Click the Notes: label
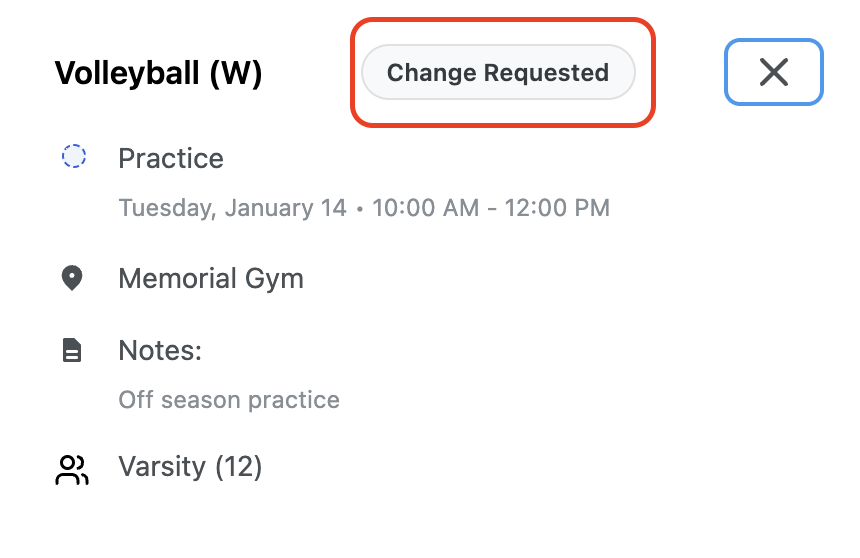The width and height of the screenshot is (860, 558). [160, 350]
